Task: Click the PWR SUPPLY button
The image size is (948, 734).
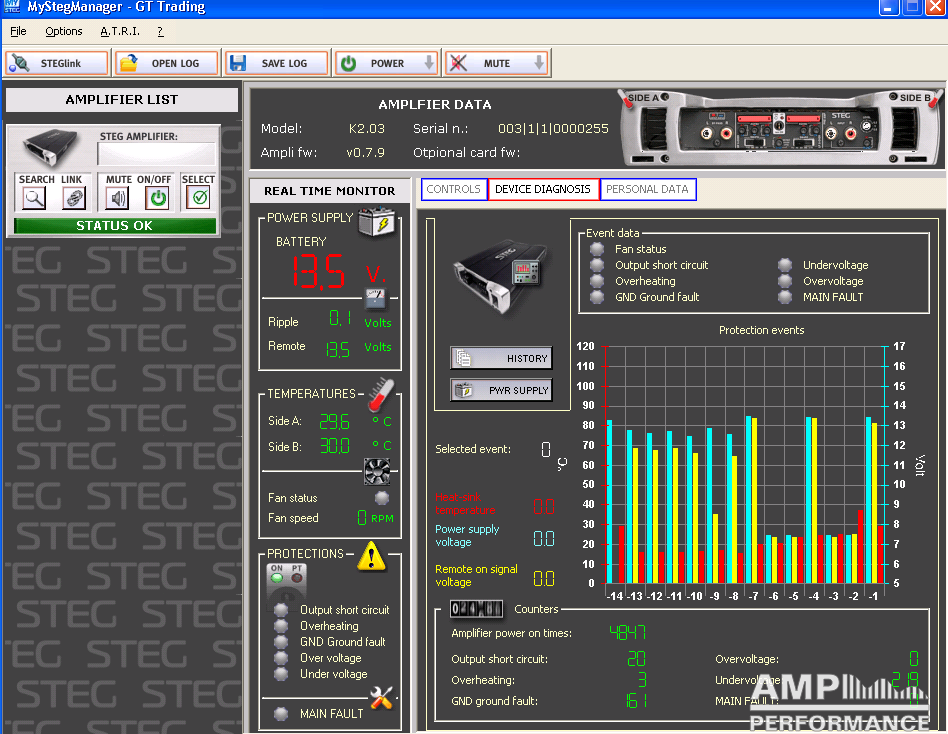Action: tap(501, 390)
